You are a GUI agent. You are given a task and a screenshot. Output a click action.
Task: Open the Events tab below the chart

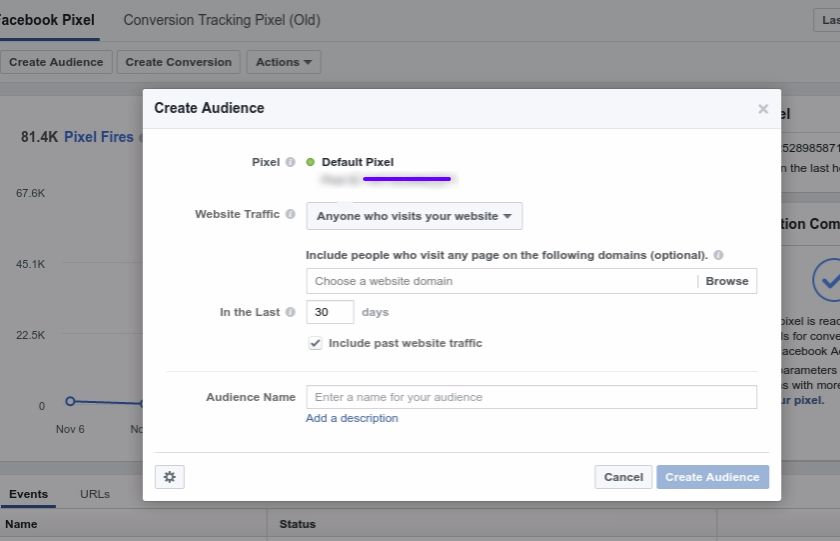(x=28, y=494)
